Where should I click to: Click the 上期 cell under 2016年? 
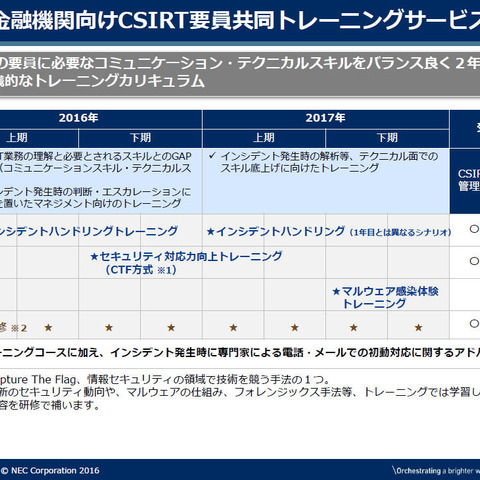click(x=39, y=138)
